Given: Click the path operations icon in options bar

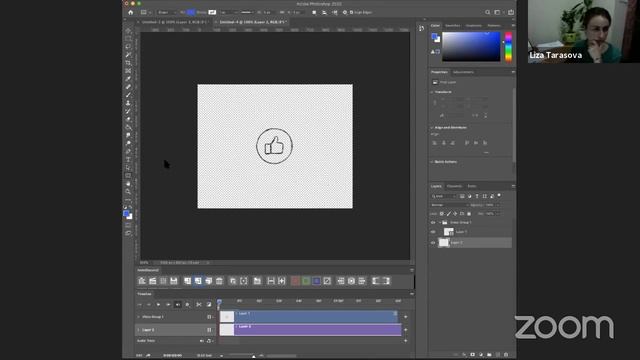Looking at the screenshot, I should (x=314, y=13).
